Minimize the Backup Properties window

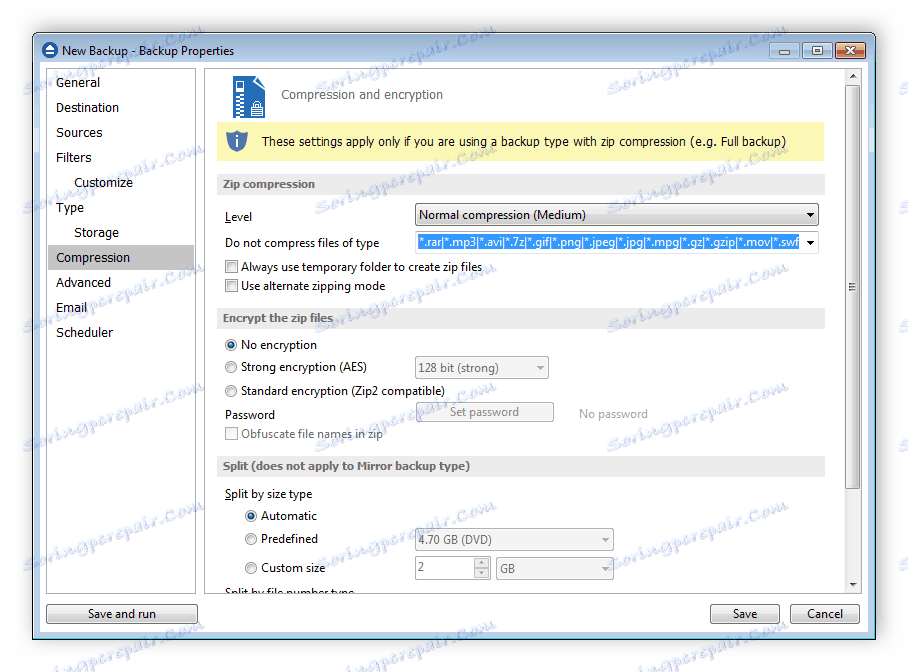pos(784,51)
